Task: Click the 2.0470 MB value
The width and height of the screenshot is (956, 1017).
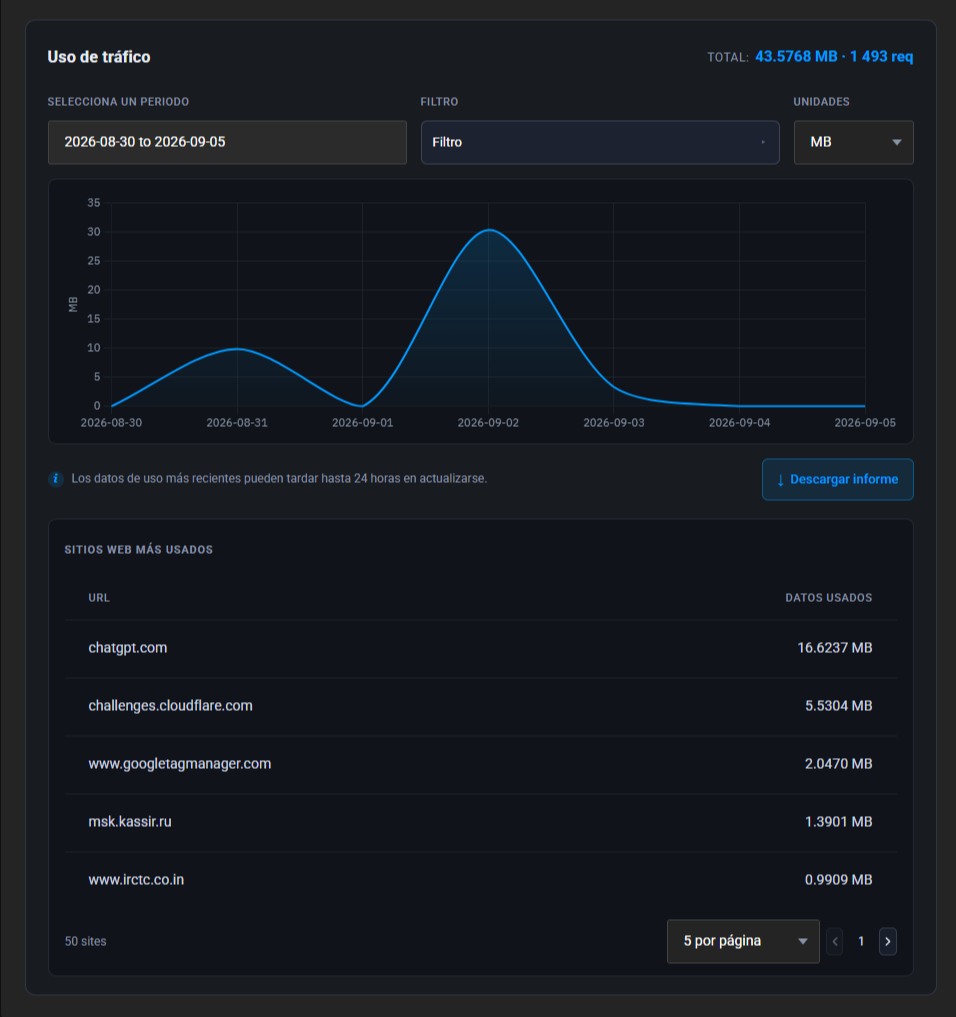Action: (x=839, y=763)
